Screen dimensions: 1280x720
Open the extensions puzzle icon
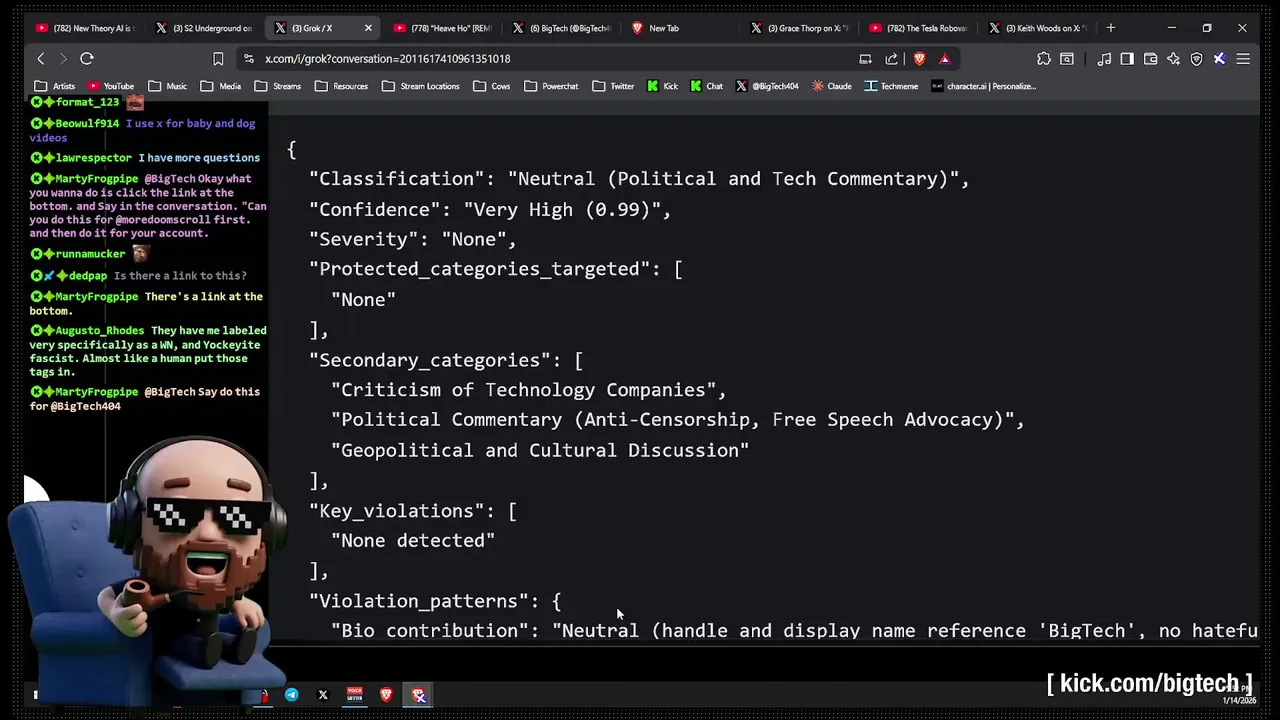coord(1044,59)
